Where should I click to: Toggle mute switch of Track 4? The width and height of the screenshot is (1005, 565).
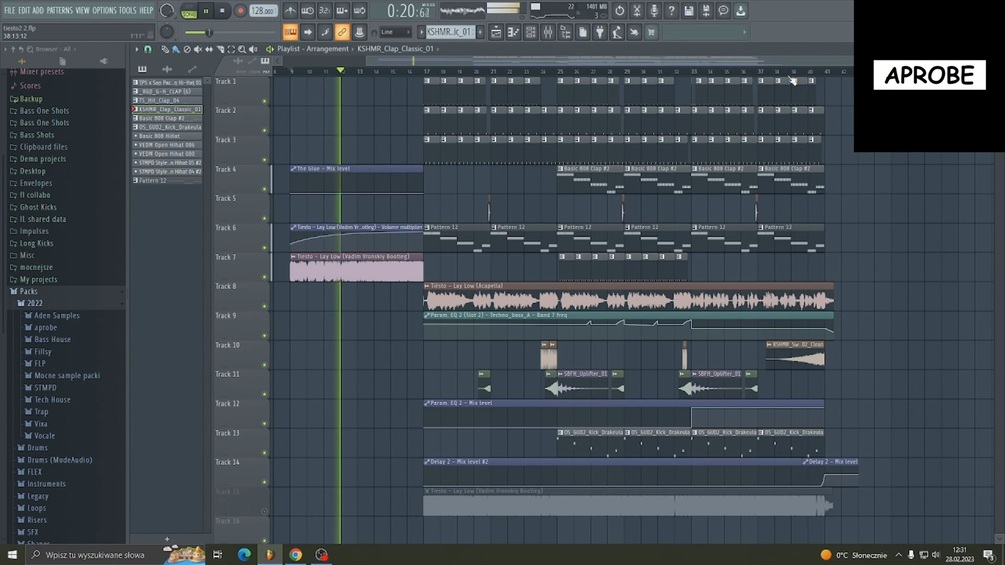(x=265, y=189)
